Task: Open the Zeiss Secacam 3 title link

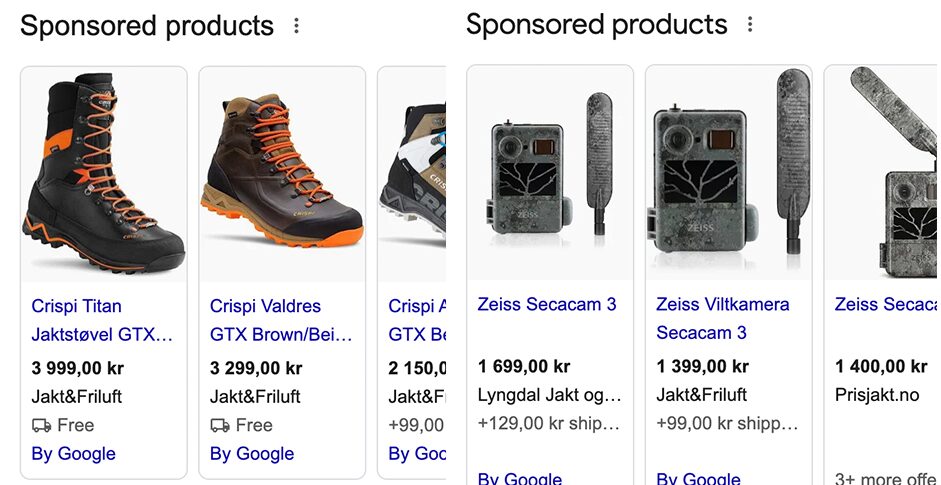Action: (547, 304)
